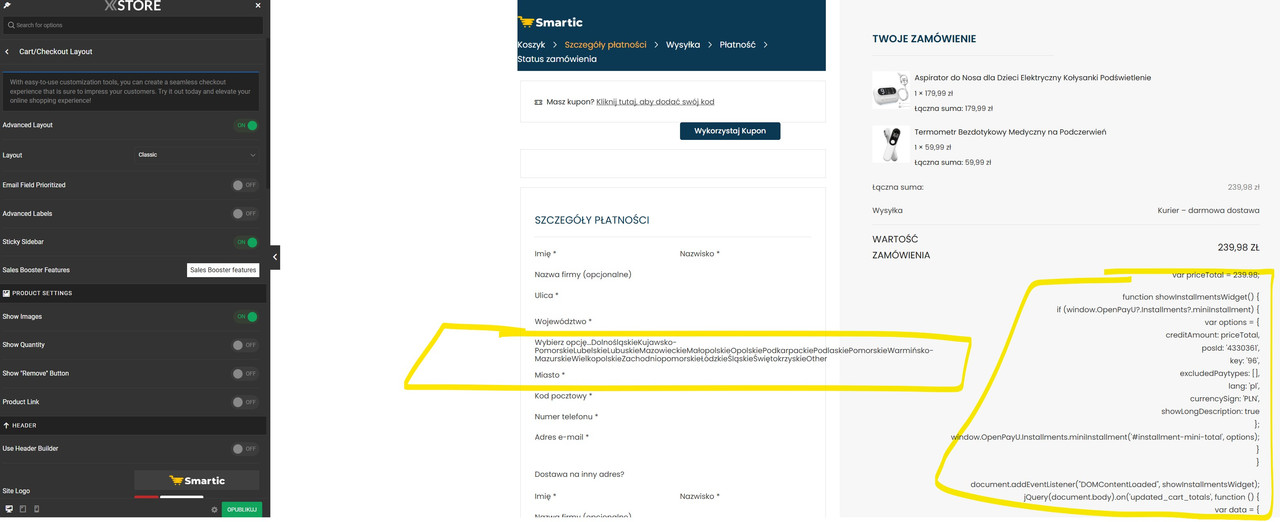The height and width of the screenshot is (522, 1280).
Task: Click the Miasto field label
Action: (x=549, y=375)
